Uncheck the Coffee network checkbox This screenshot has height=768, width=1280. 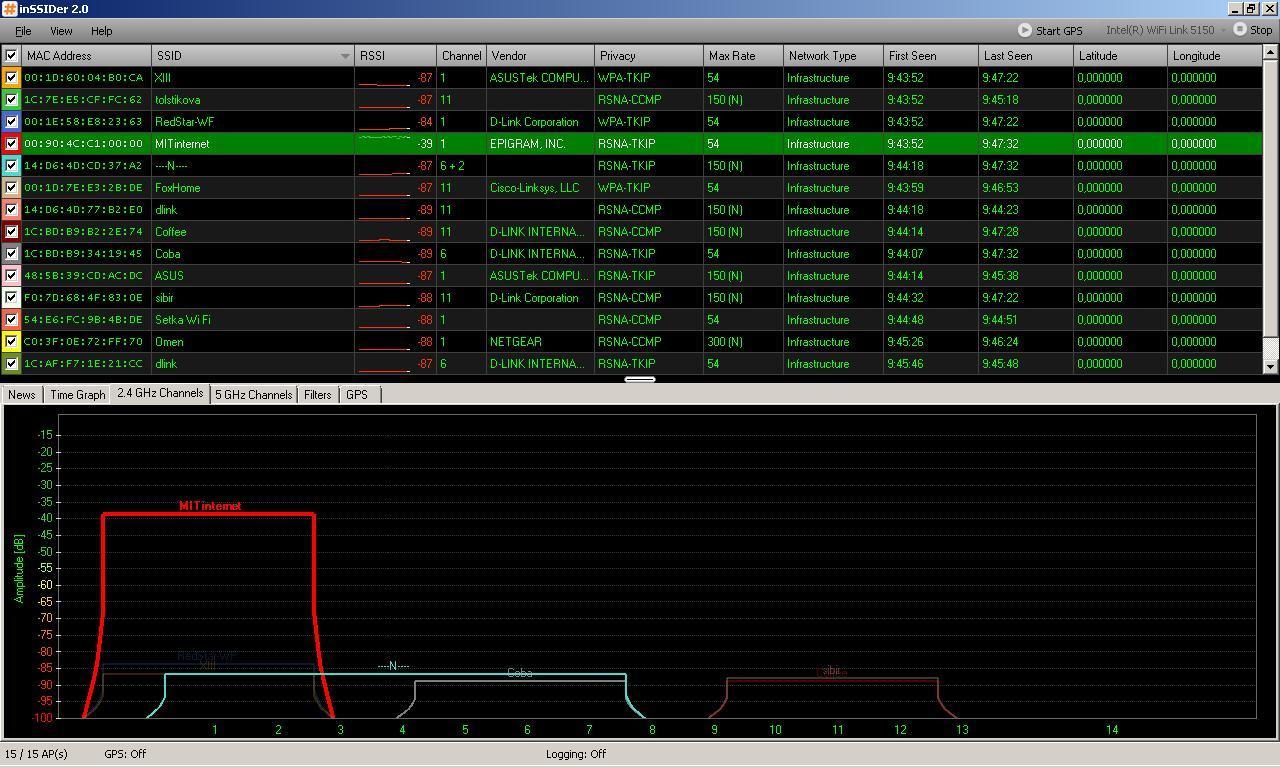11,232
